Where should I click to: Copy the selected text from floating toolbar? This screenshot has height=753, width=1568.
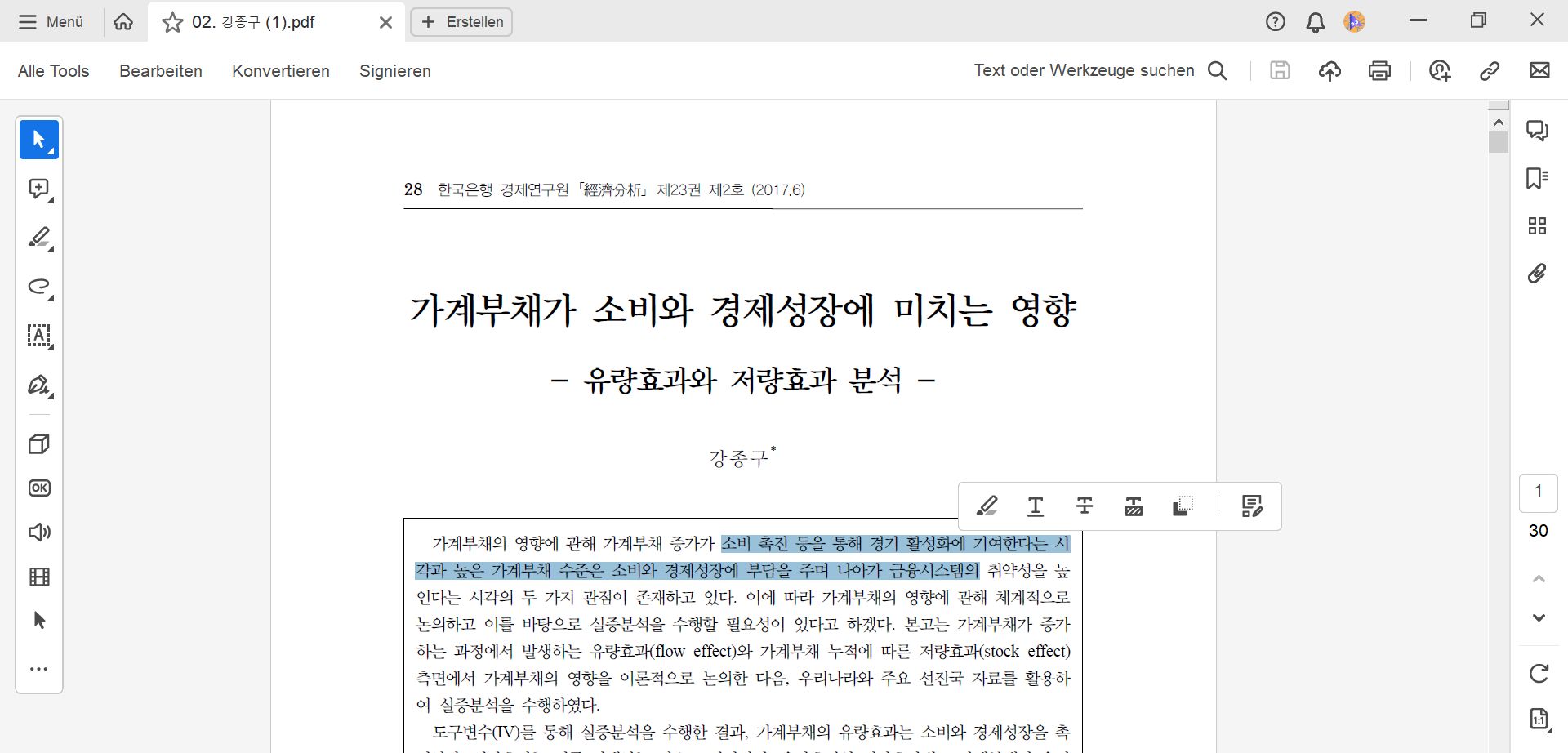1183,506
